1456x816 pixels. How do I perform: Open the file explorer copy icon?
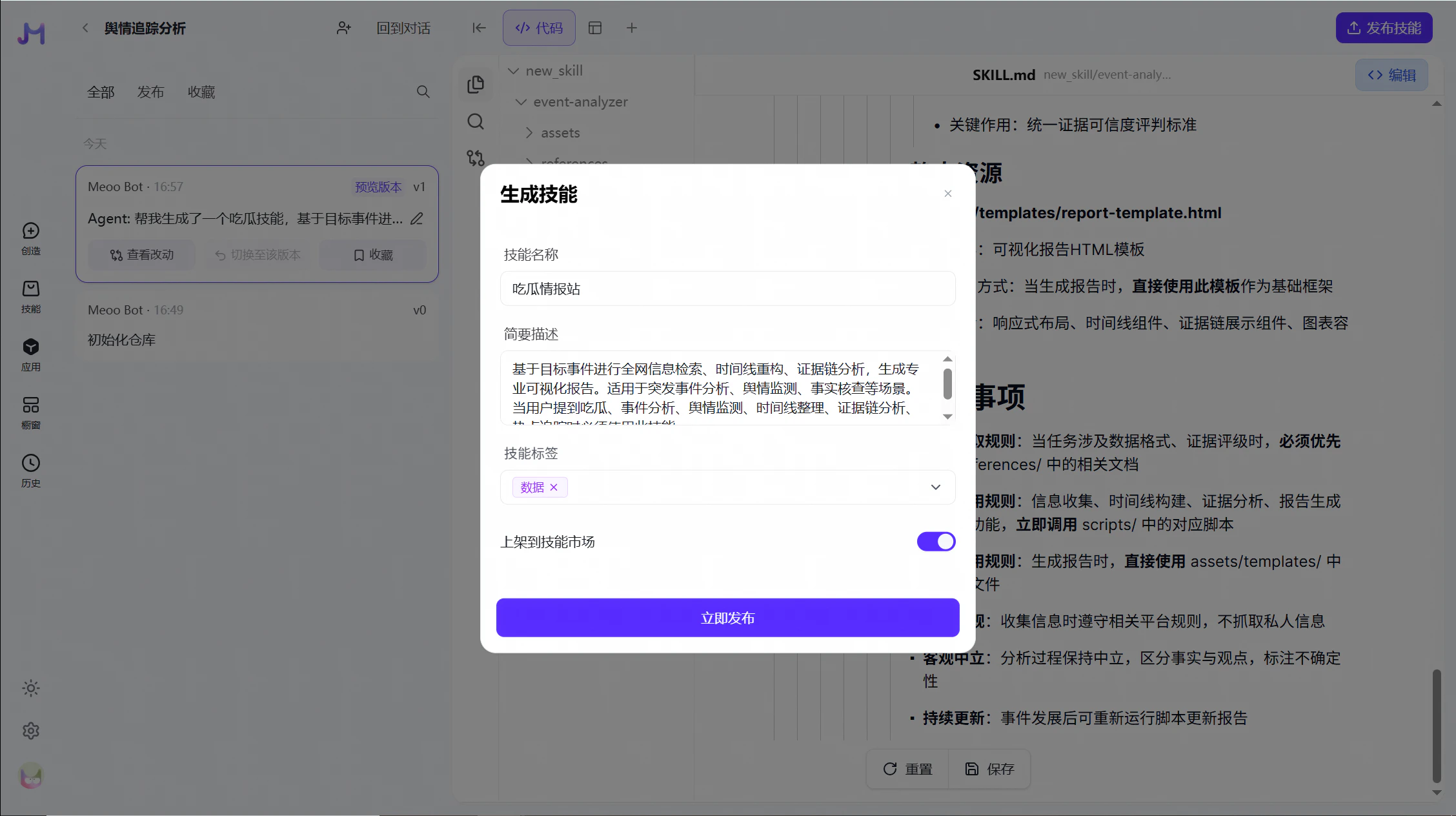pyautogui.click(x=476, y=85)
